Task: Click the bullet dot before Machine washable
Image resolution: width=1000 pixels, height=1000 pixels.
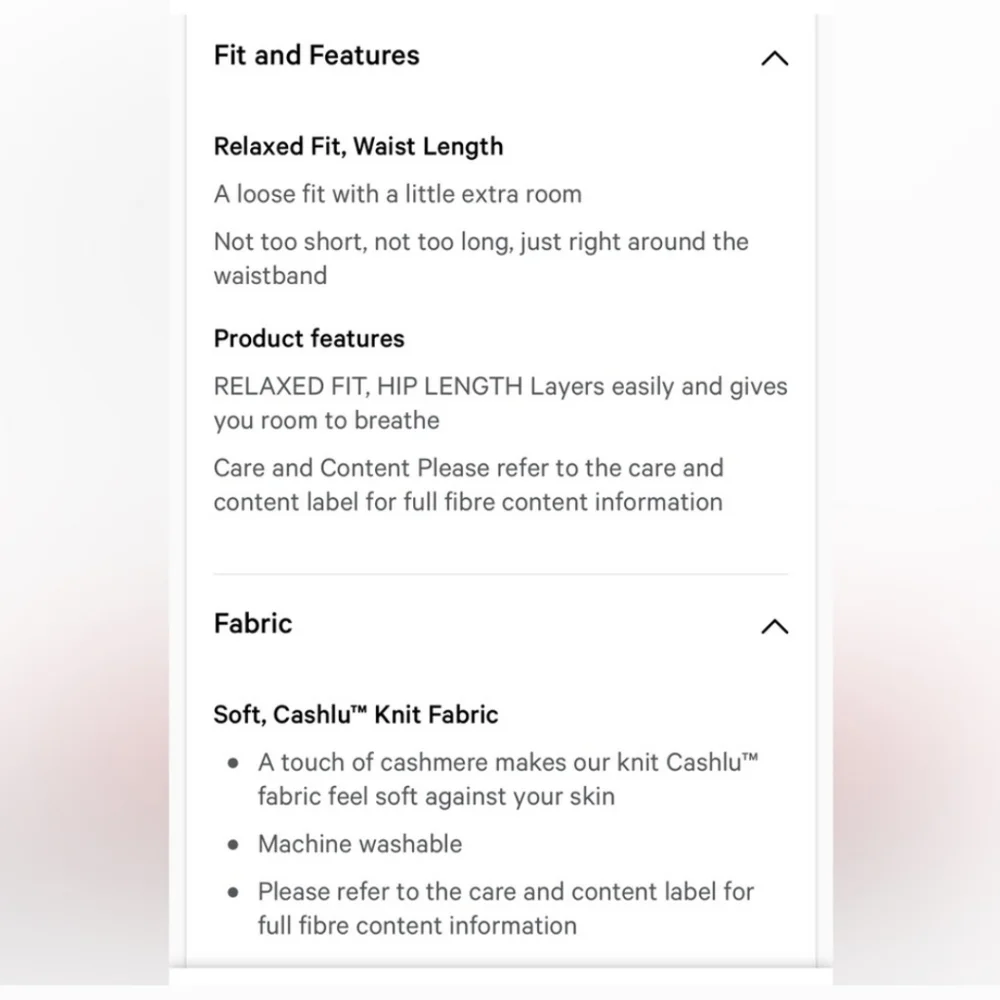Action: pyautogui.click(x=234, y=845)
